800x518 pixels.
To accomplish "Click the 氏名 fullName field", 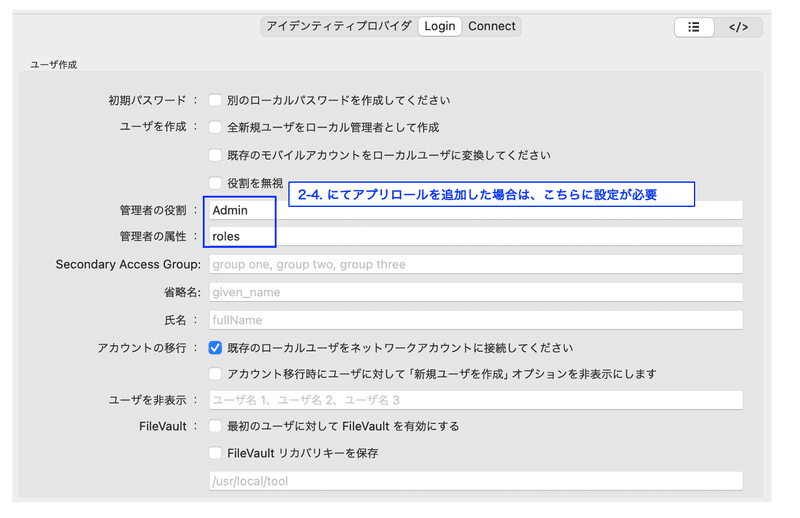I will point(476,320).
